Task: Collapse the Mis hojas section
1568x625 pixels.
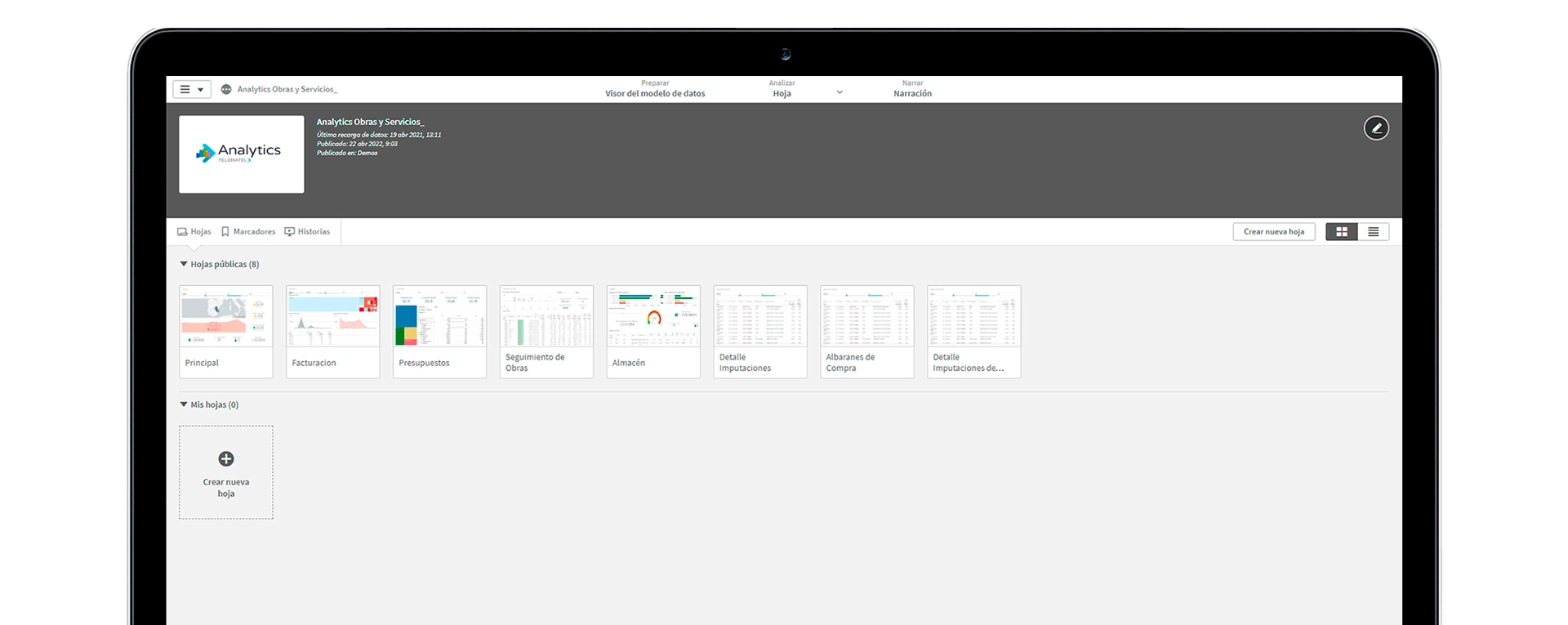Action: [x=184, y=404]
